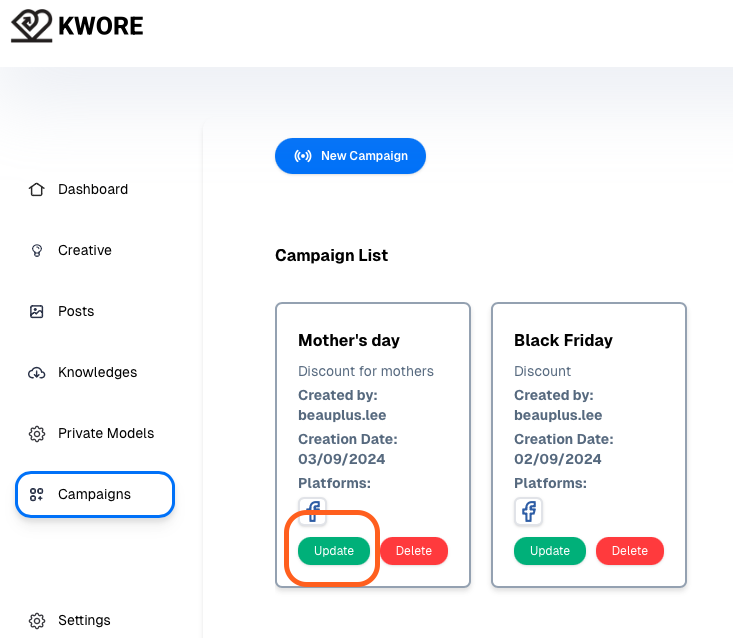Update the Black Friday campaign

pyautogui.click(x=550, y=551)
